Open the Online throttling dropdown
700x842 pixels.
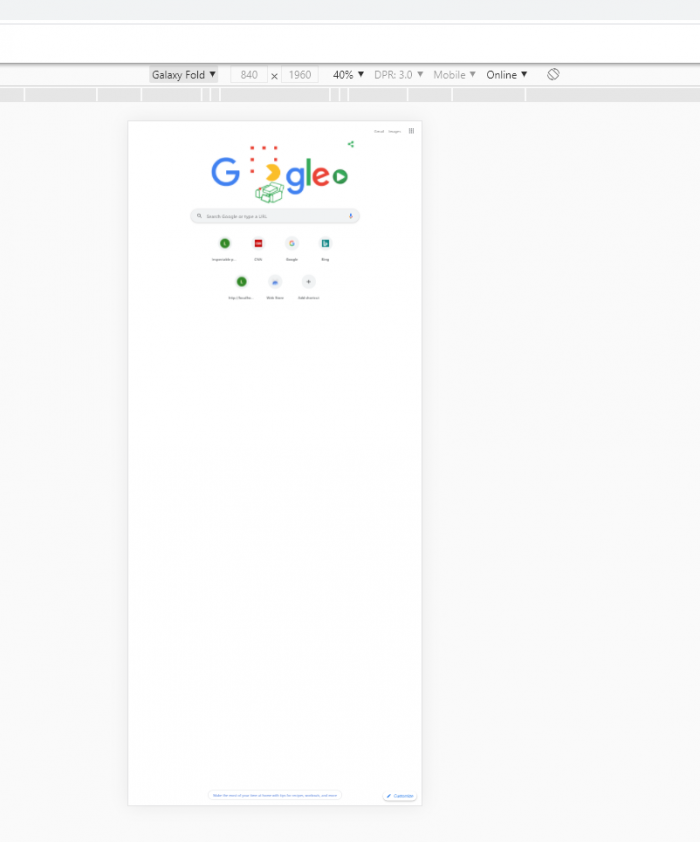(x=507, y=75)
